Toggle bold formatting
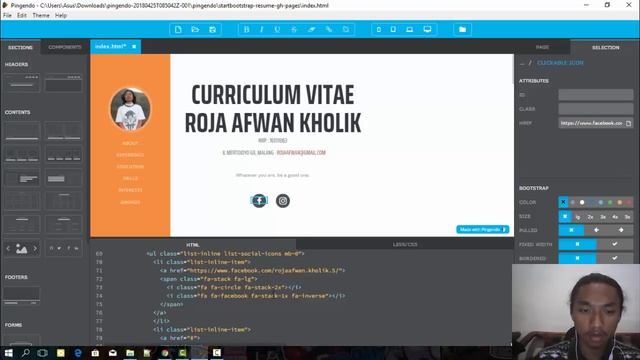Viewport: 640px width, 360px height. tap(246, 29)
